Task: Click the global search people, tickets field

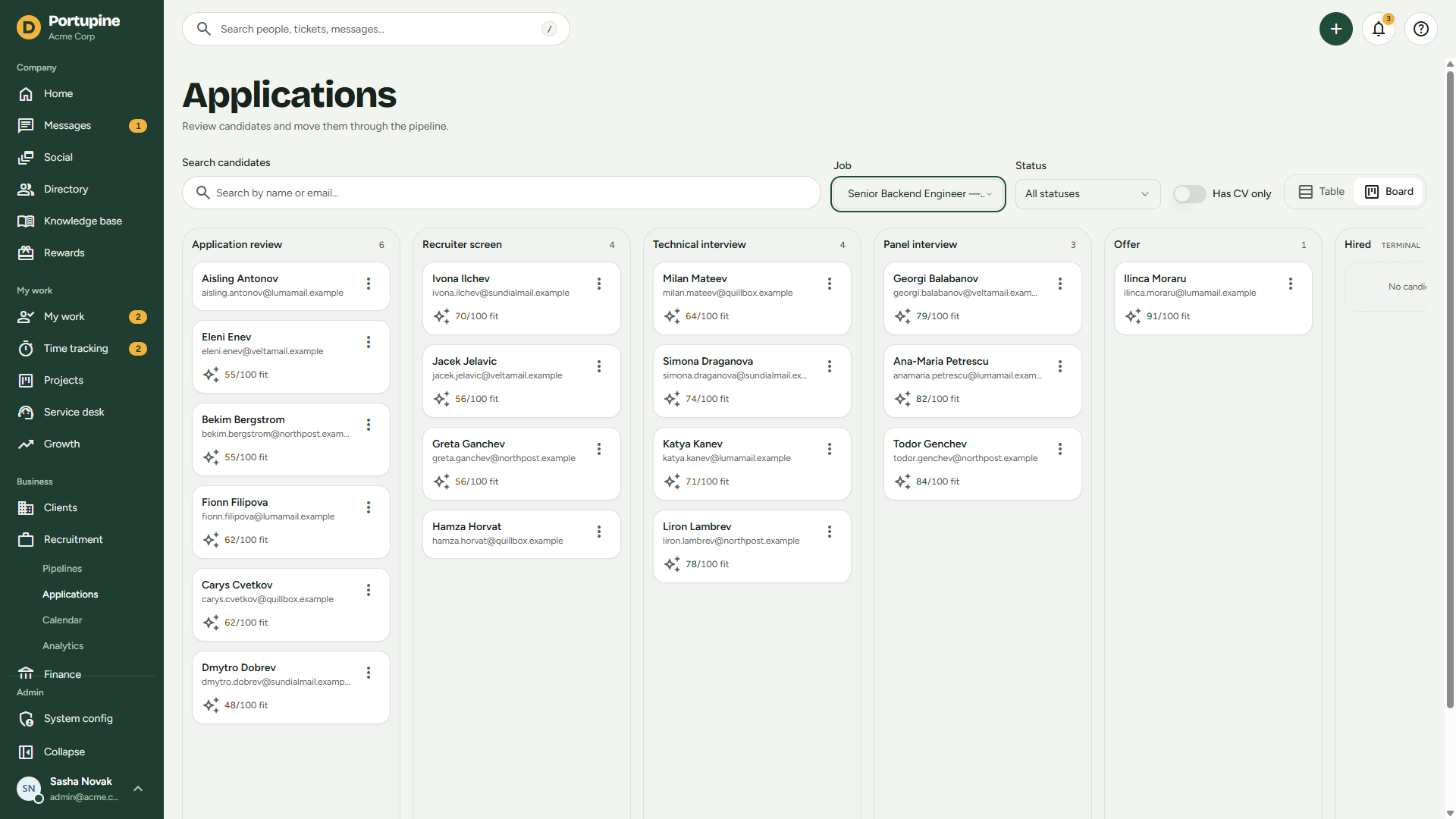Action: [376, 29]
